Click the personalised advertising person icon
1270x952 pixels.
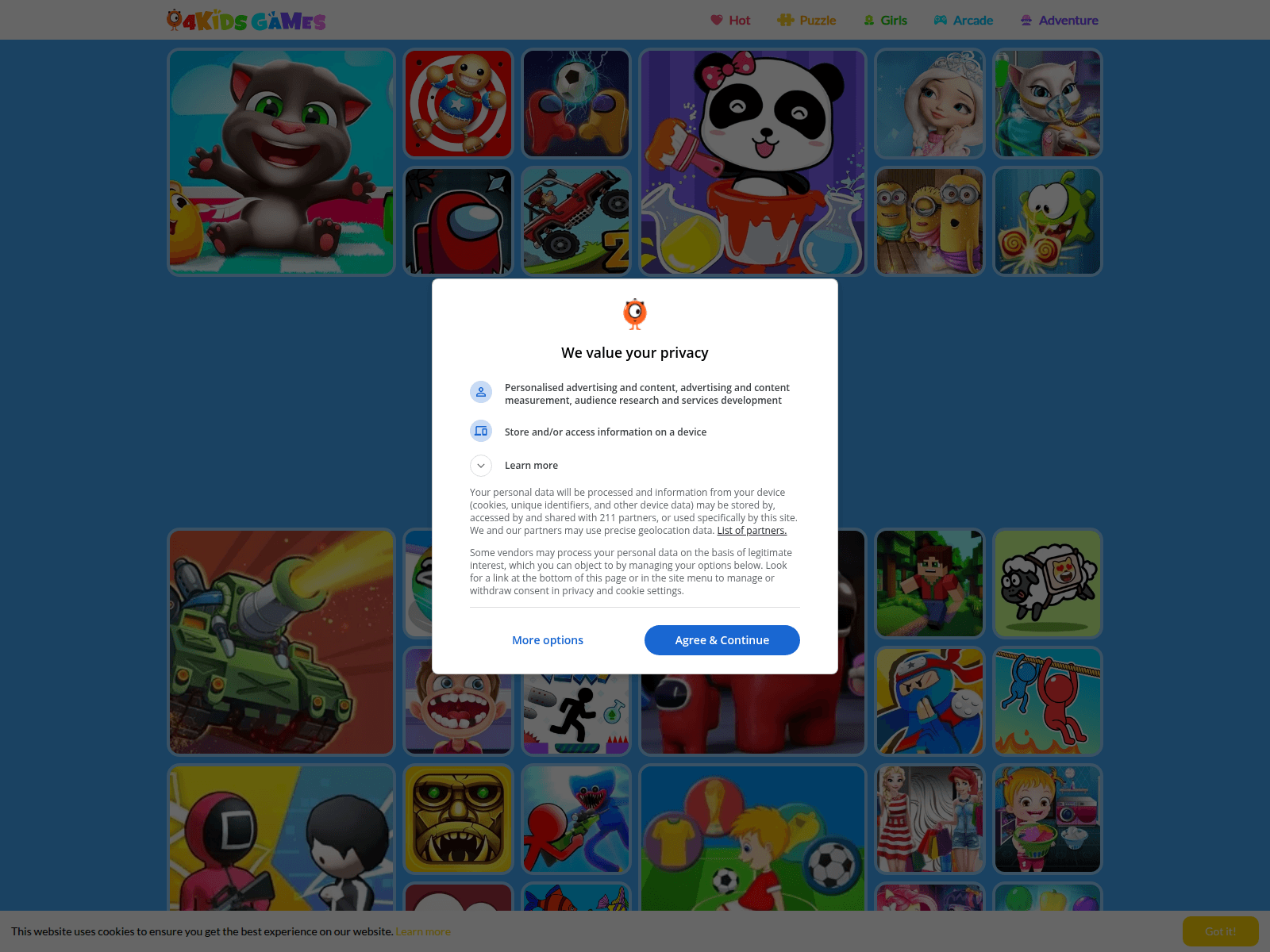click(x=481, y=392)
